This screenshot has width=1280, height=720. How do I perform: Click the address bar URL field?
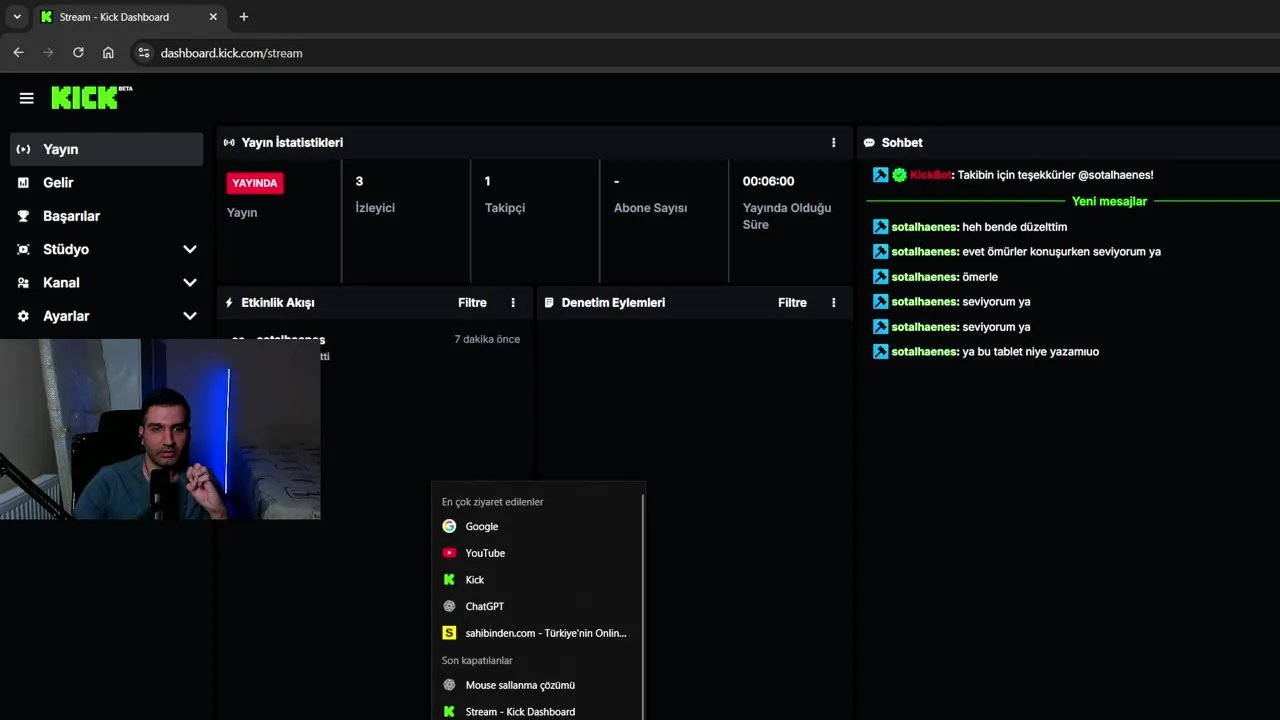pos(700,53)
